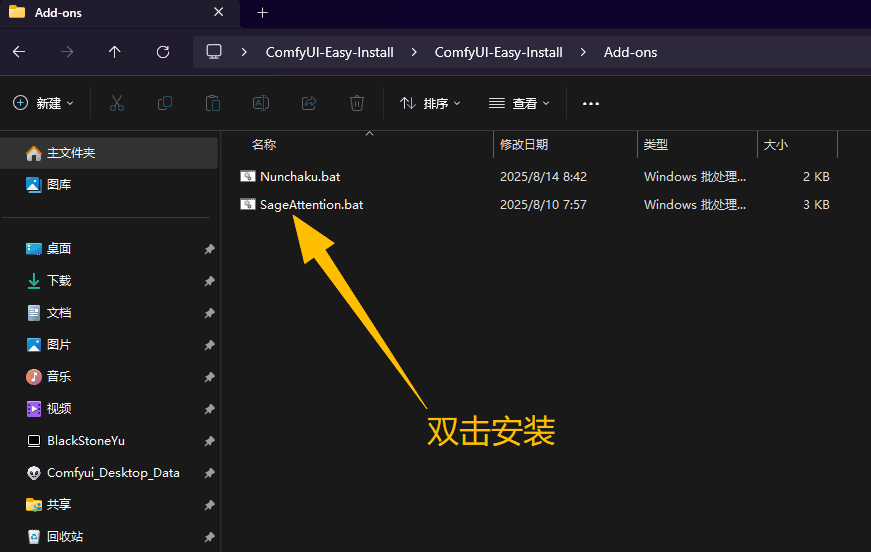The height and width of the screenshot is (552, 871).
Task: Expand the 排序 sort options
Action: click(x=430, y=103)
